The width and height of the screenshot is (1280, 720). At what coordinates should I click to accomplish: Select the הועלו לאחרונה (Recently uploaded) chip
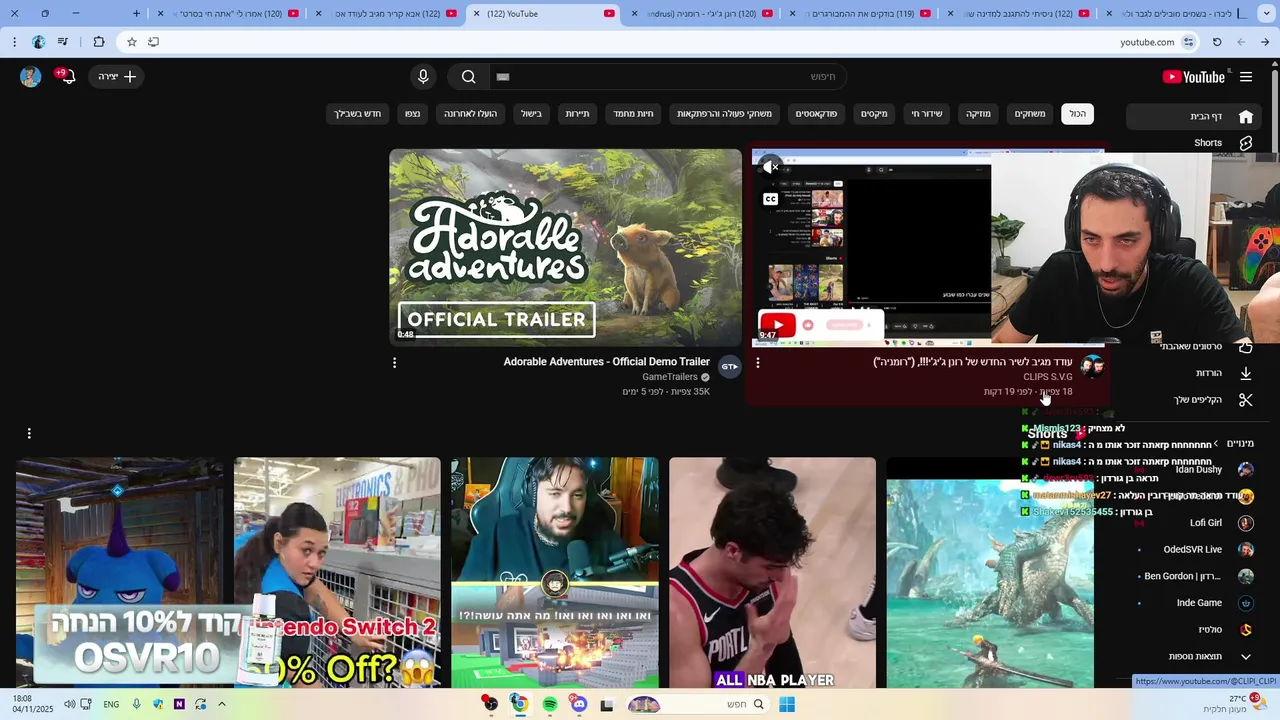pos(471,114)
